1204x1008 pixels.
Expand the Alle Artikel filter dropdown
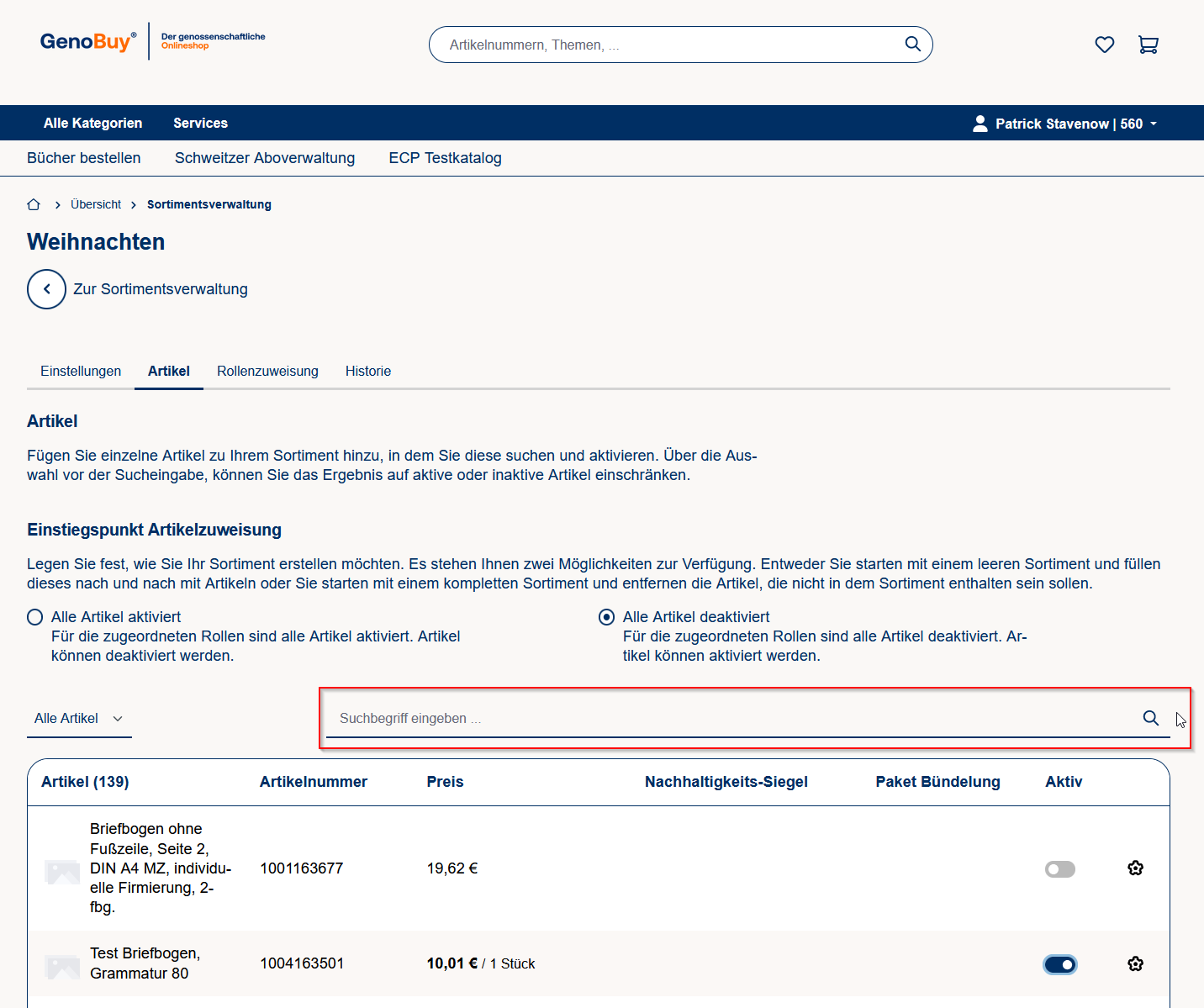click(79, 719)
